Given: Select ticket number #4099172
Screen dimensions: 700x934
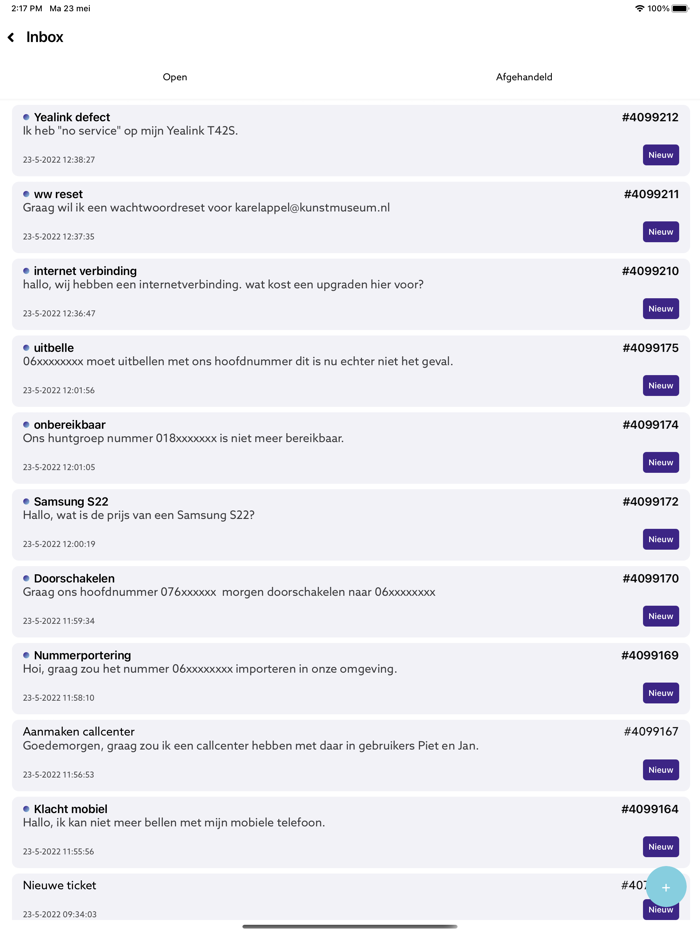Looking at the screenshot, I should pos(650,502).
